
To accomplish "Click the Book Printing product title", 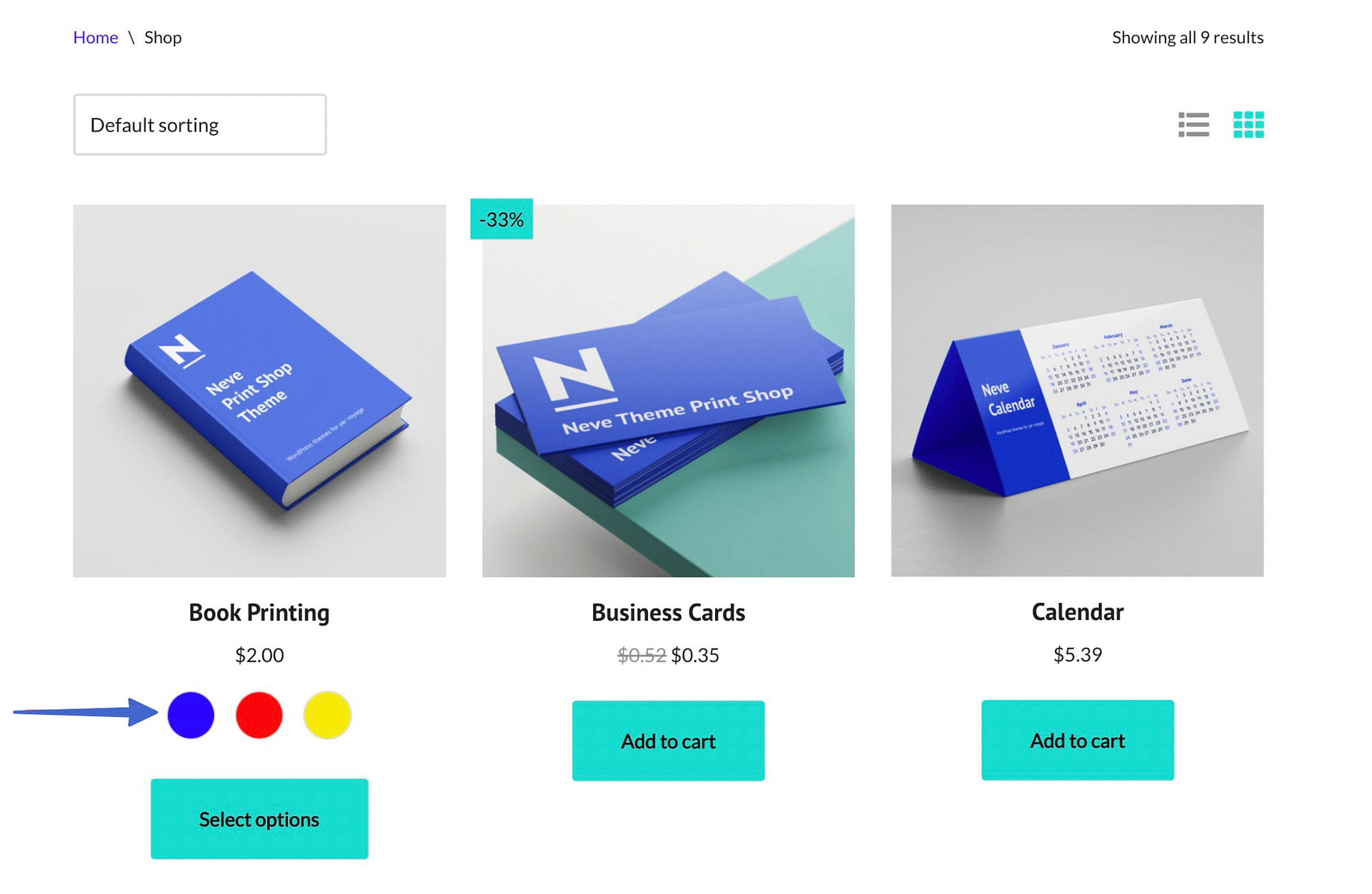I will 259,611.
